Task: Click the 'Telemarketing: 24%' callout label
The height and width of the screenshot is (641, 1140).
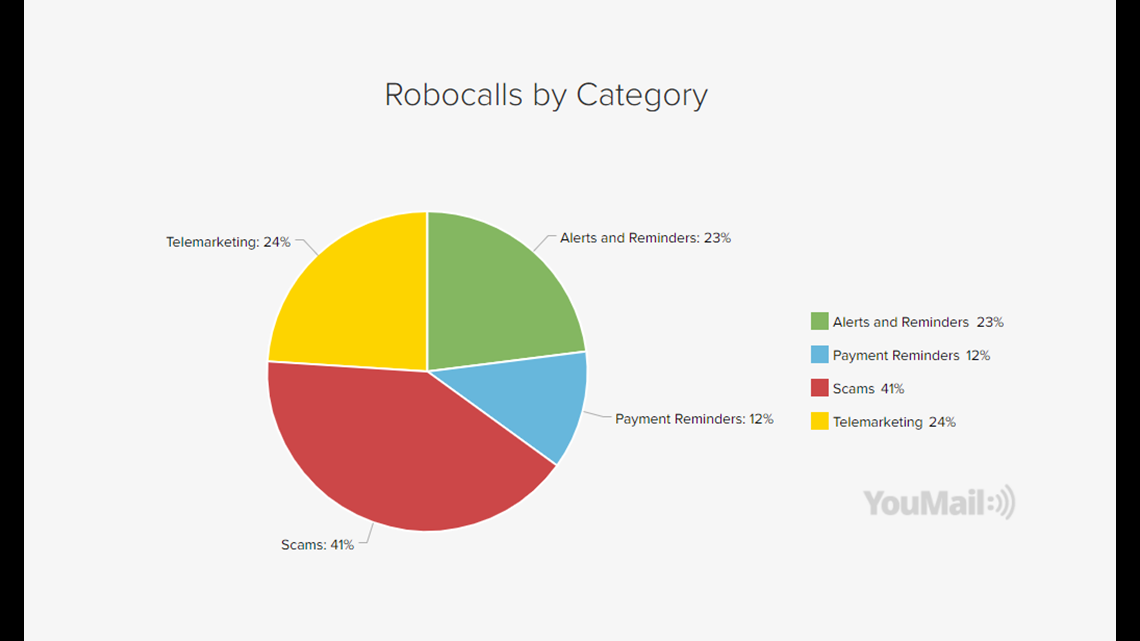Action: [228, 242]
